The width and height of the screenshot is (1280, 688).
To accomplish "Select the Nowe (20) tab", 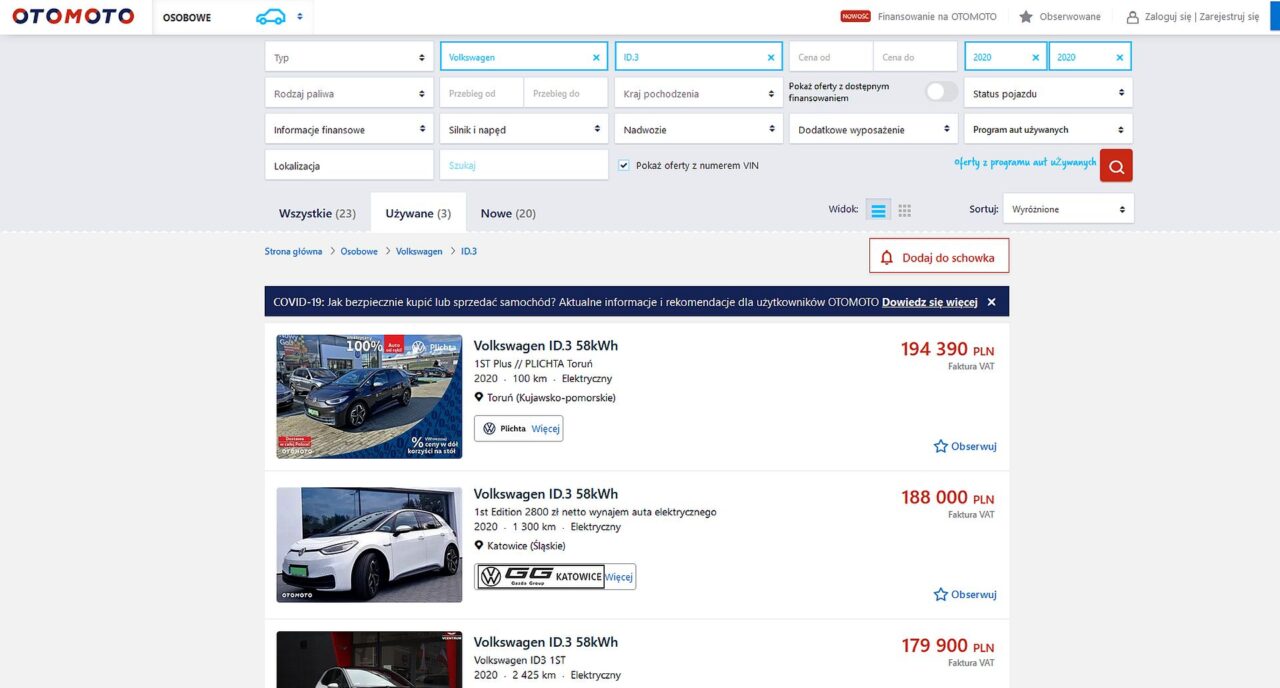I will coord(508,213).
